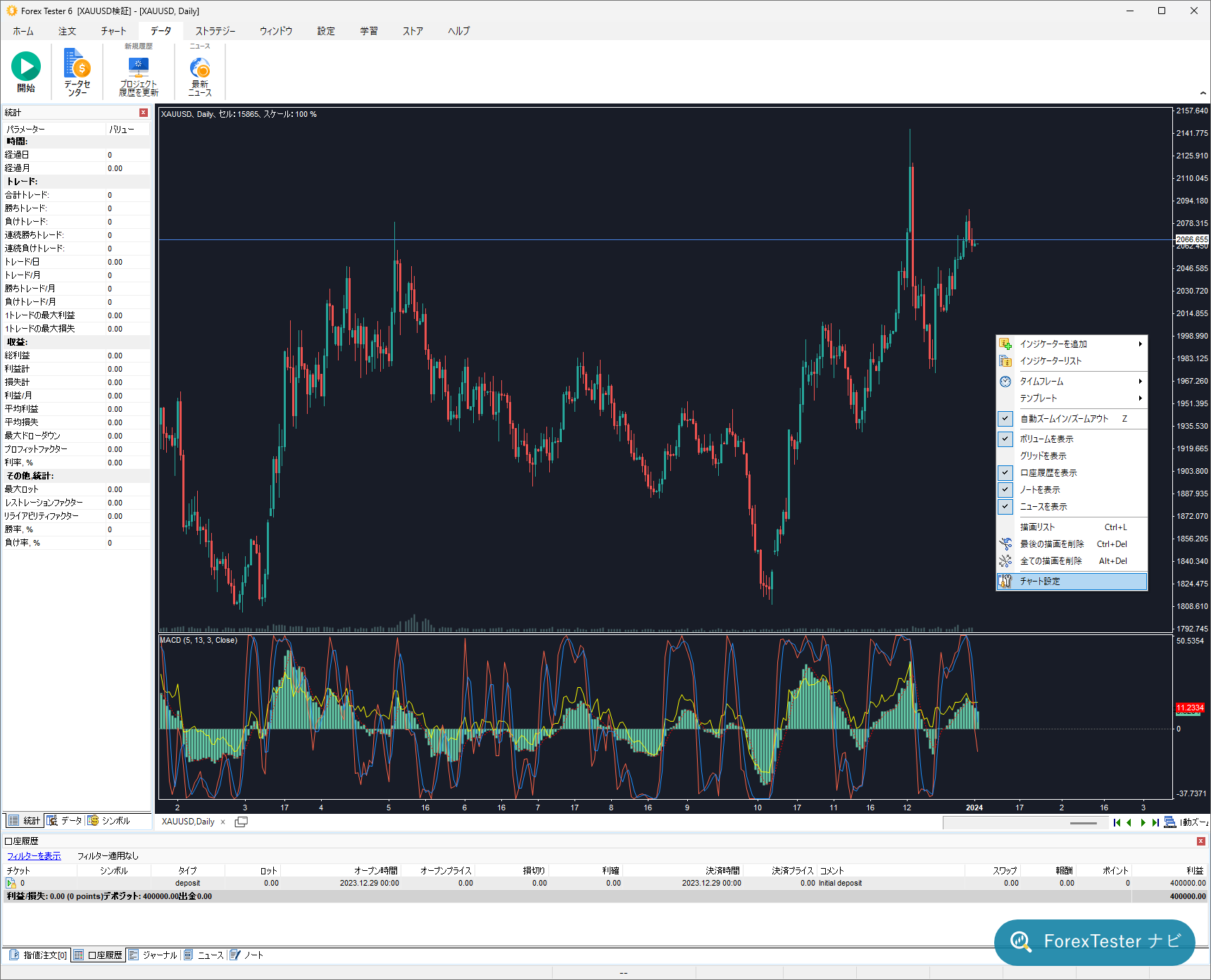The image size is (1211, 980).
Task: Expand タイムフレーム submenu arrow
Action: coord(1140,382)
